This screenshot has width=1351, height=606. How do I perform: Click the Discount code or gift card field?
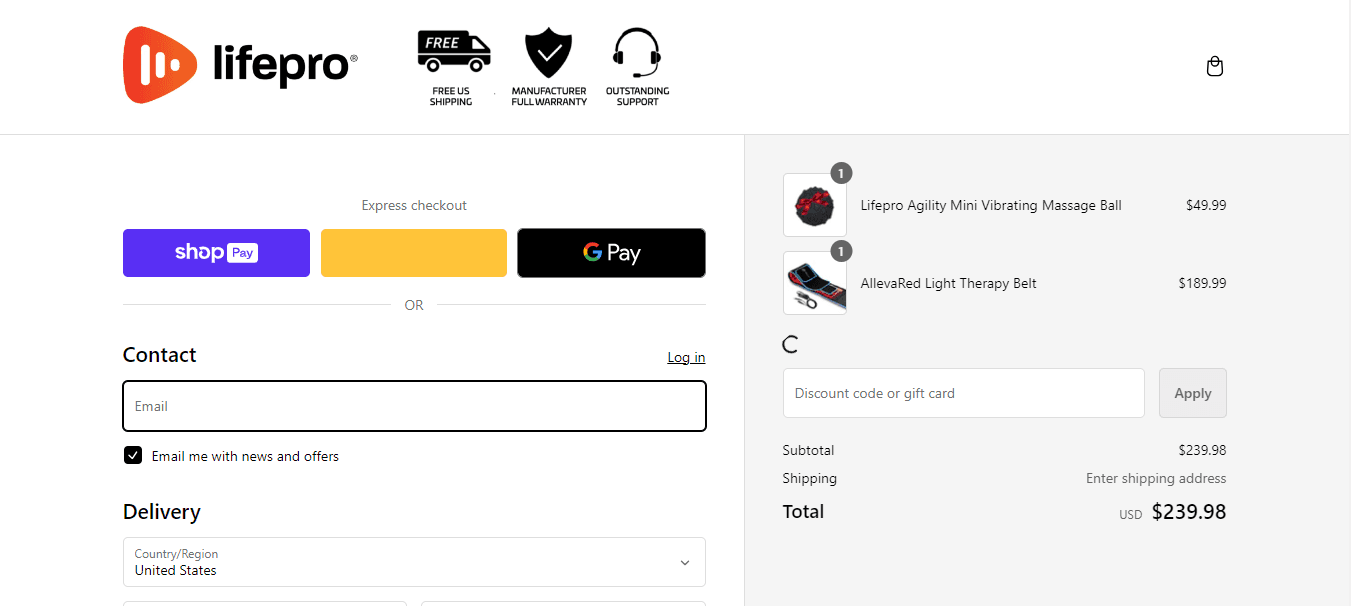pyautogui.click(x=964, y=393)
